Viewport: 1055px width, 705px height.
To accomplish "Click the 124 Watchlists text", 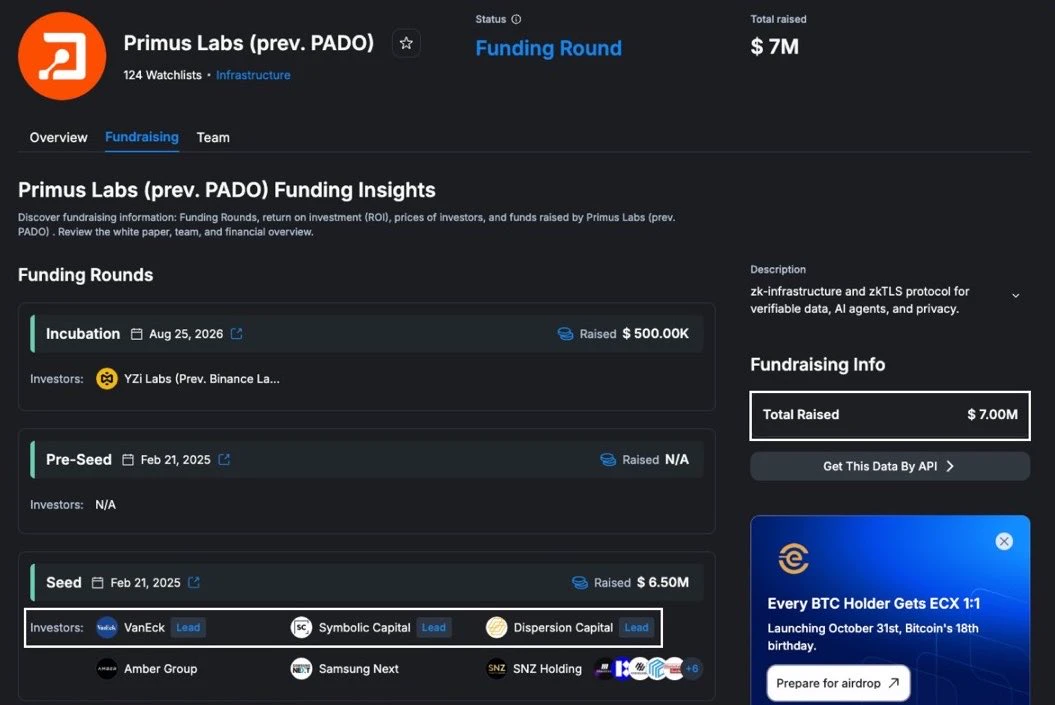I will coord(162,75).
